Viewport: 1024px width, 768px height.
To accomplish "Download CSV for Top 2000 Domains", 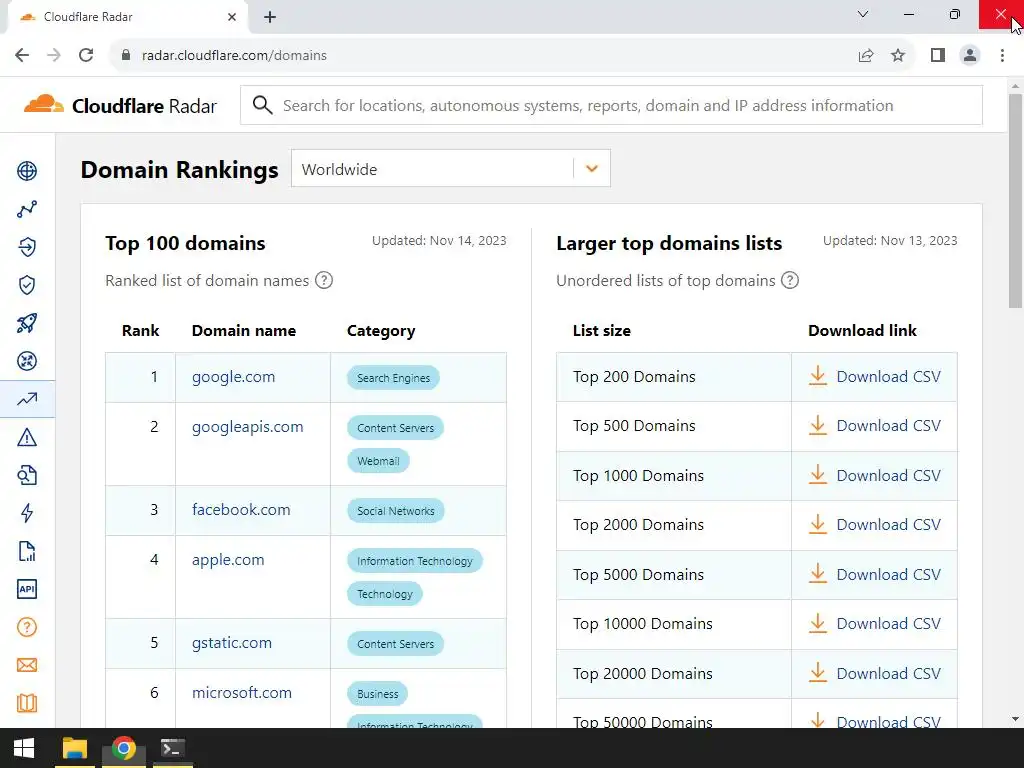I will [x=874, y=524].
